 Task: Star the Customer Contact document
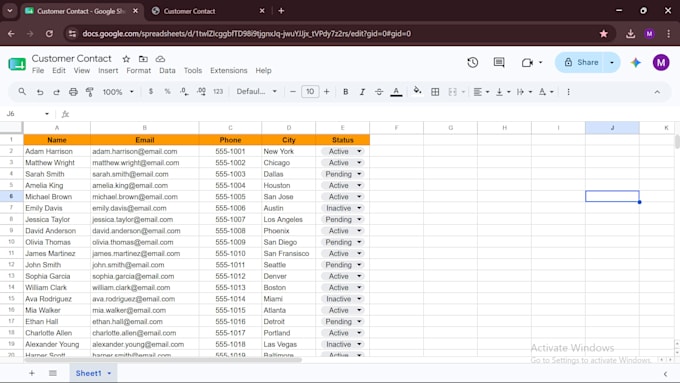(x=126, y=59)
